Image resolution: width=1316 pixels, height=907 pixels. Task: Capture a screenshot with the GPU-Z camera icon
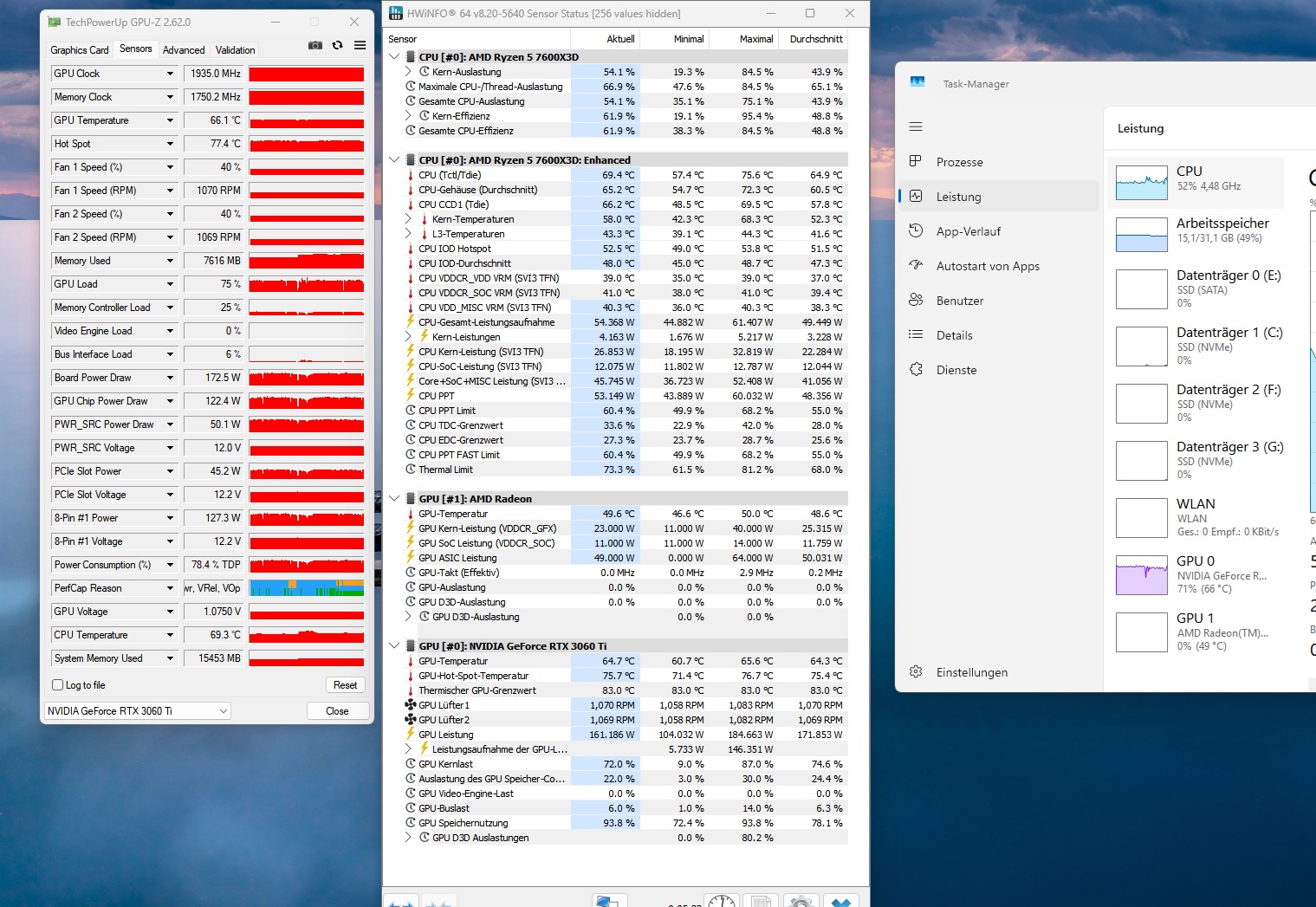315,45
